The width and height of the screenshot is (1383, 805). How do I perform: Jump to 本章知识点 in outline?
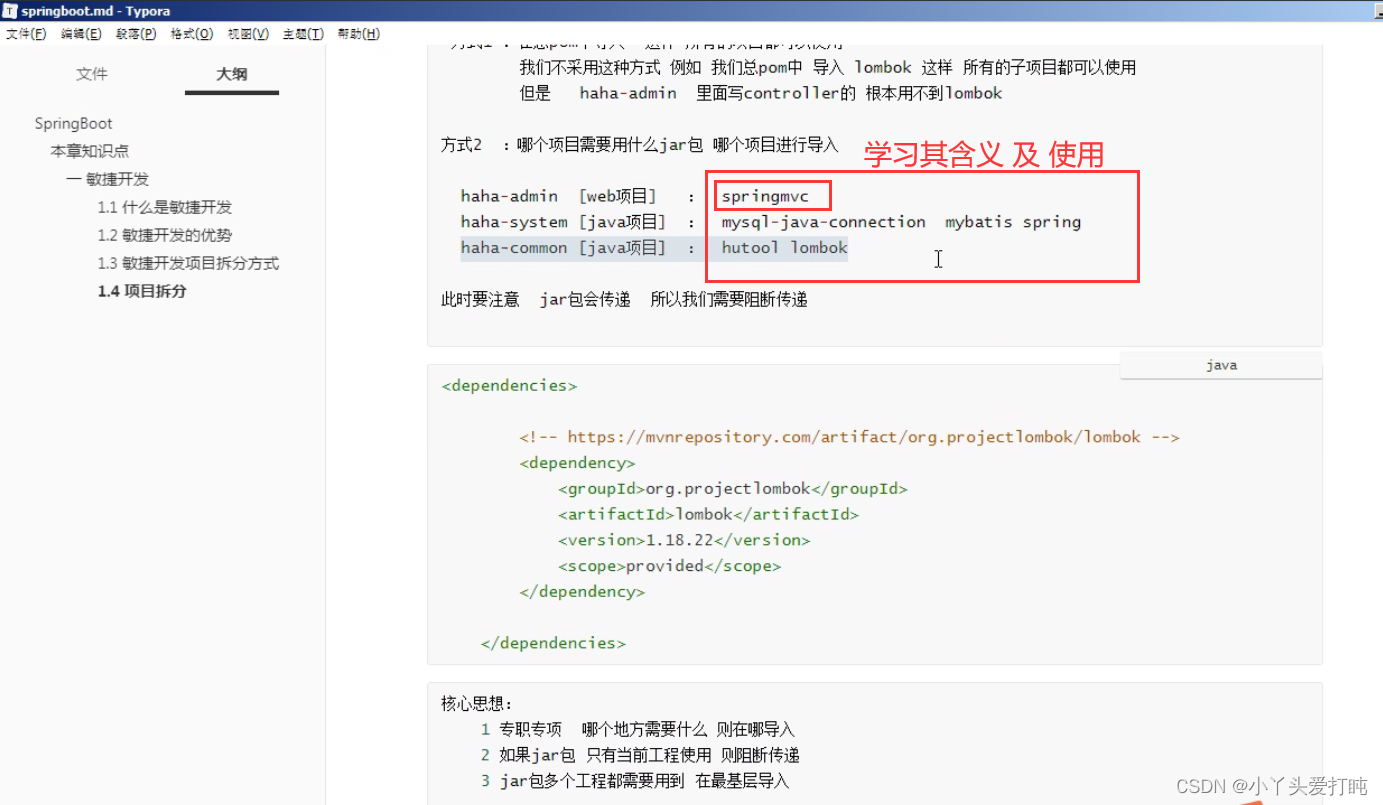(x=90, y=151)
